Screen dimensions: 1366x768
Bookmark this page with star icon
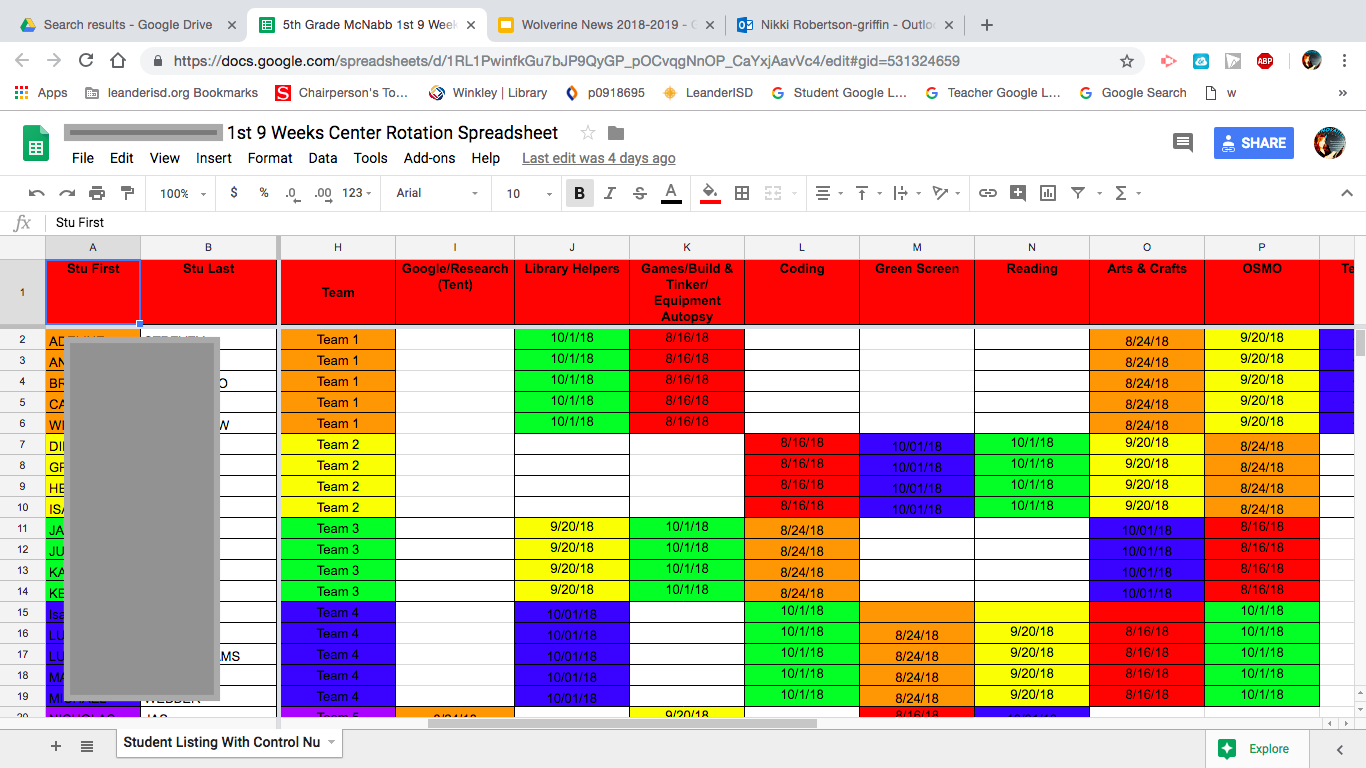pos(1127,61)
